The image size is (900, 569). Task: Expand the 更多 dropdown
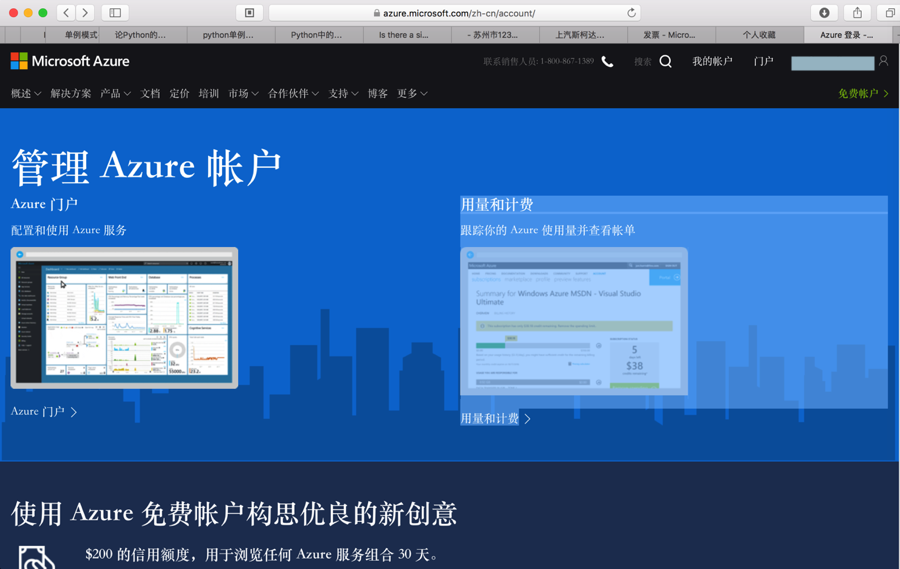tap(412, 94)
